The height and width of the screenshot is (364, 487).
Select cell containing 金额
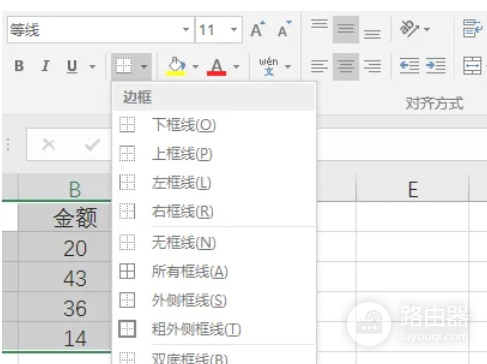pyautogui.click(x=65, y=217)
